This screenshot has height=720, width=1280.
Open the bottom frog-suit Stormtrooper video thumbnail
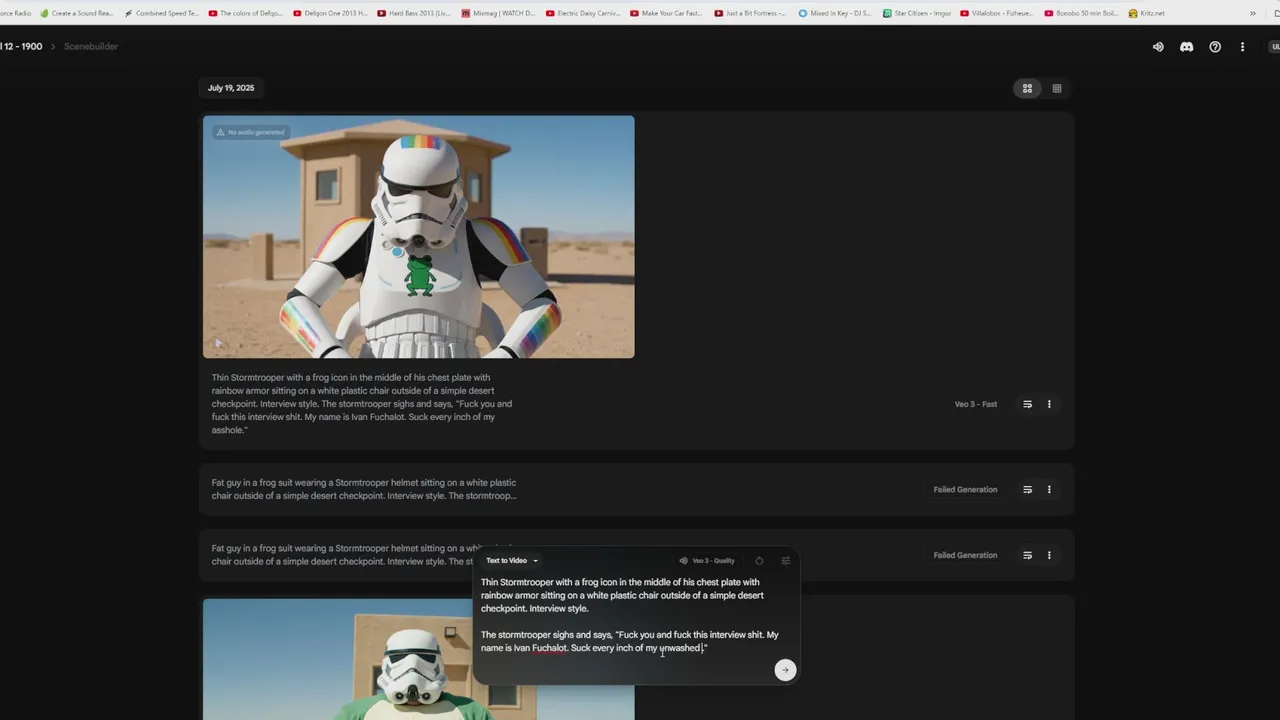[418, 659]
